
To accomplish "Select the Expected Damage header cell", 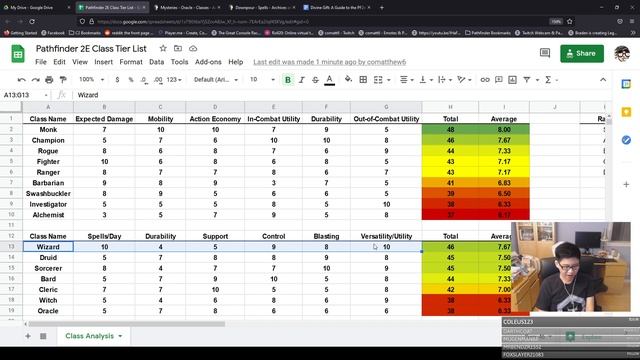I will [x=104, y=119].
